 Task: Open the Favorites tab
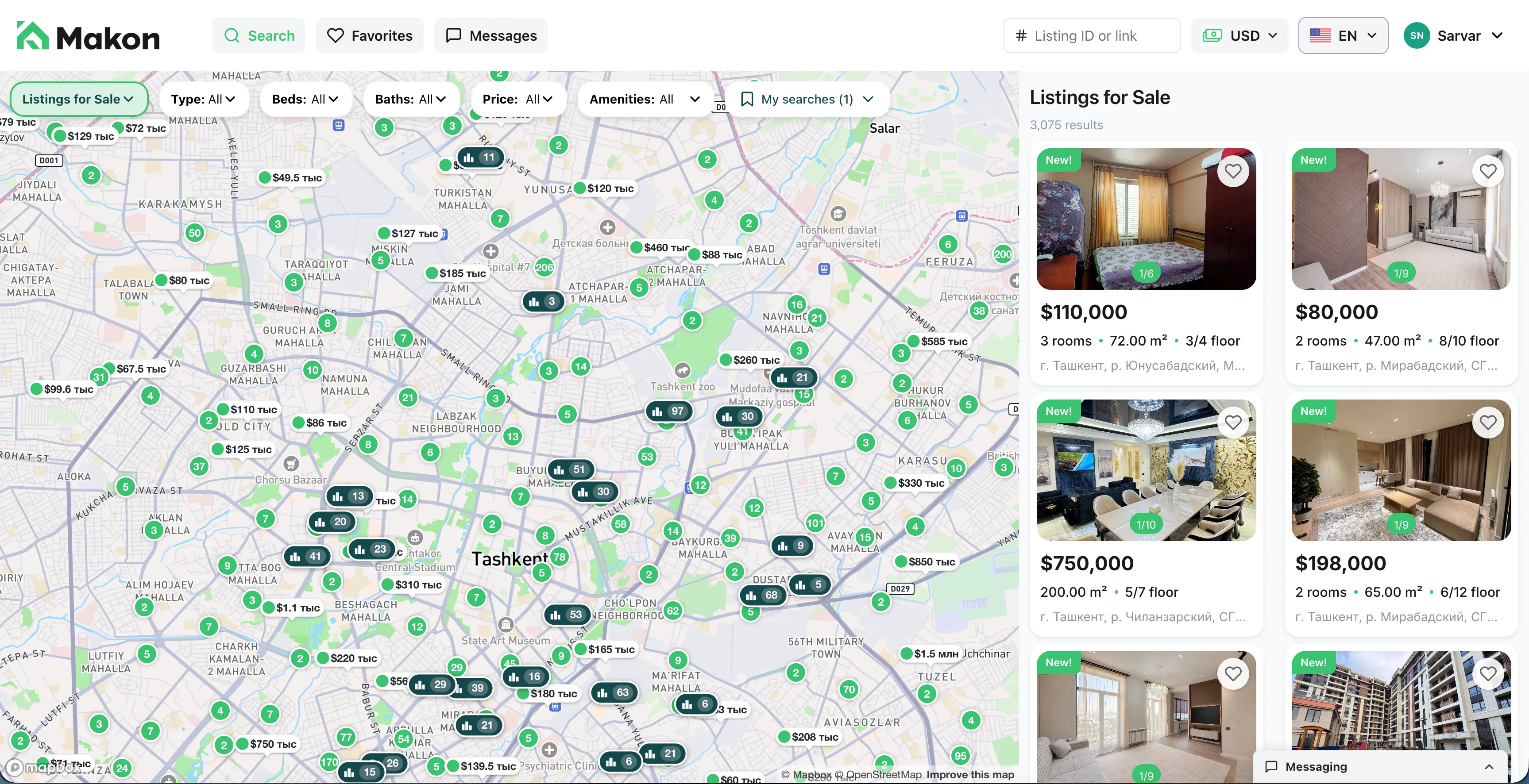pyautogui.click(x=370, y=35)
